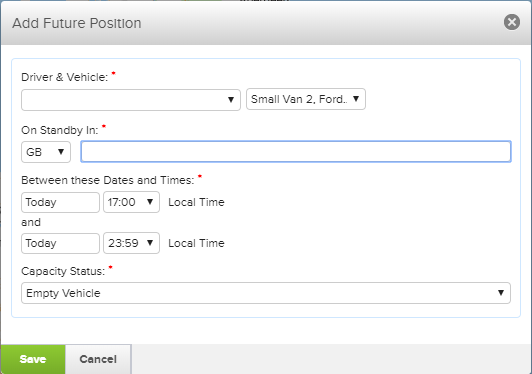Open the 17:00 start time dropdown
Viewport: 532px width, 374px height.
(x=131, y=202)
